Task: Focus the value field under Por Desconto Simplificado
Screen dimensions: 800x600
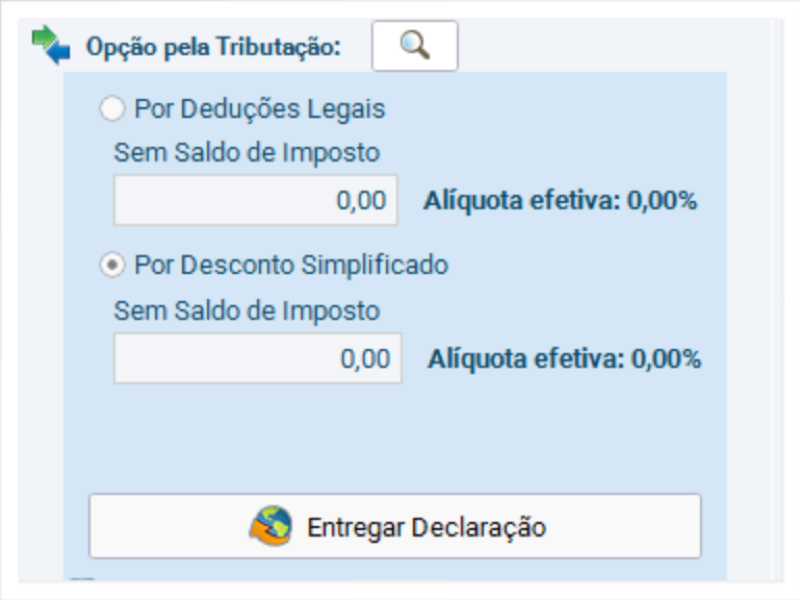Action: coord(257,358)
